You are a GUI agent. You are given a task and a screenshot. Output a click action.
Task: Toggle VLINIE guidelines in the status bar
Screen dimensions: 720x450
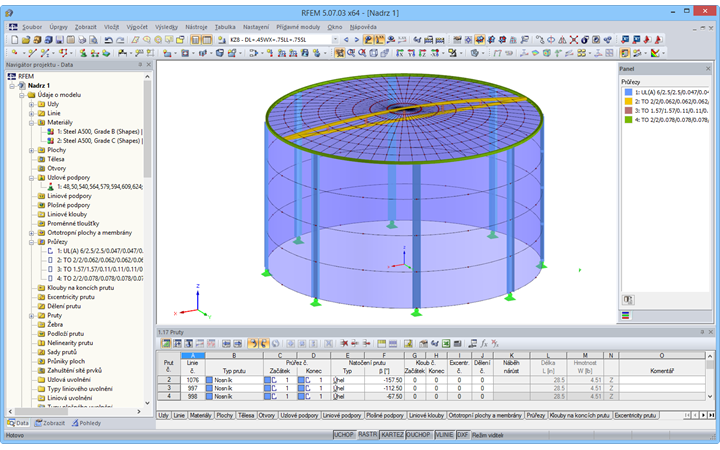pos(444,434)
